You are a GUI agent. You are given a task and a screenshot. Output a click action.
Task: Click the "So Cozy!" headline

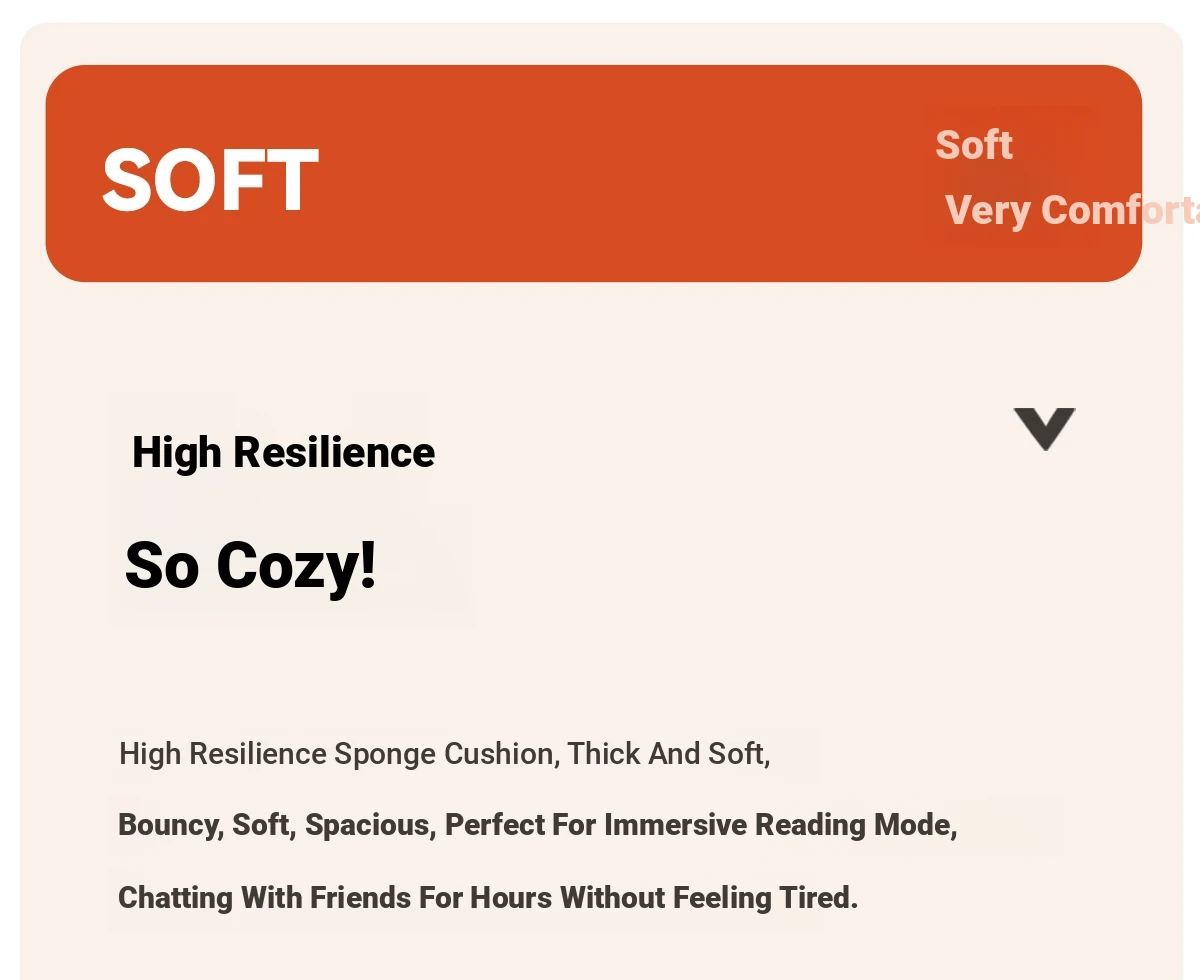tap(251, 565)
